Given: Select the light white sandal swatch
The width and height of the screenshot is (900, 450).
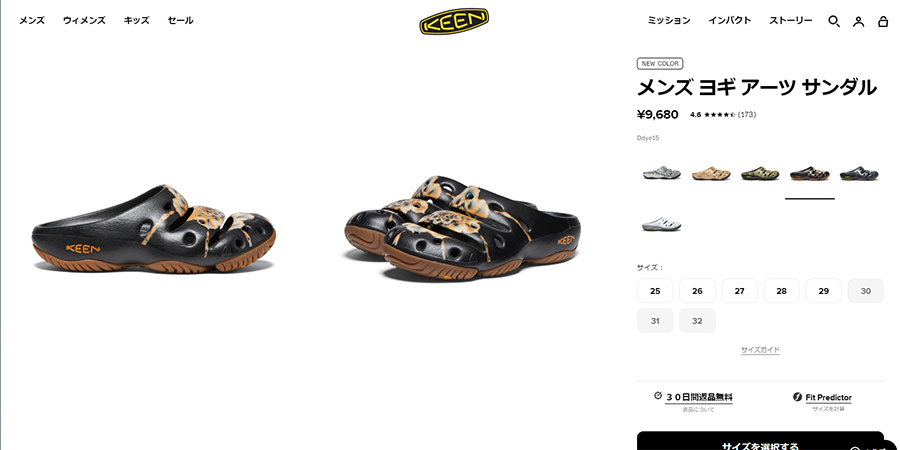Looking at the screenshot, I should coord(662,224).
